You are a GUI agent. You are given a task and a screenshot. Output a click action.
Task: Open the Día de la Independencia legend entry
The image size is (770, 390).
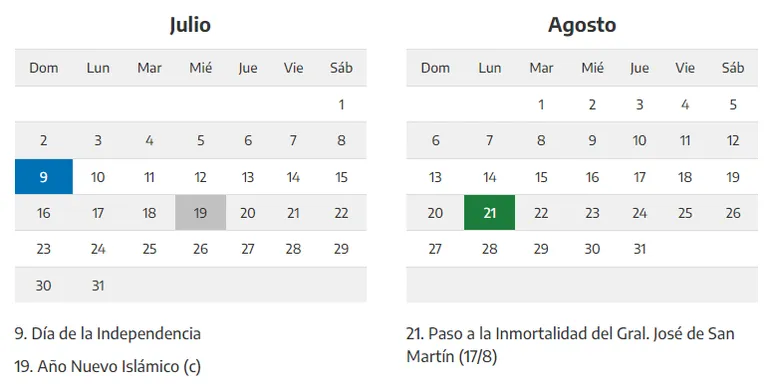tap(108, 334)
